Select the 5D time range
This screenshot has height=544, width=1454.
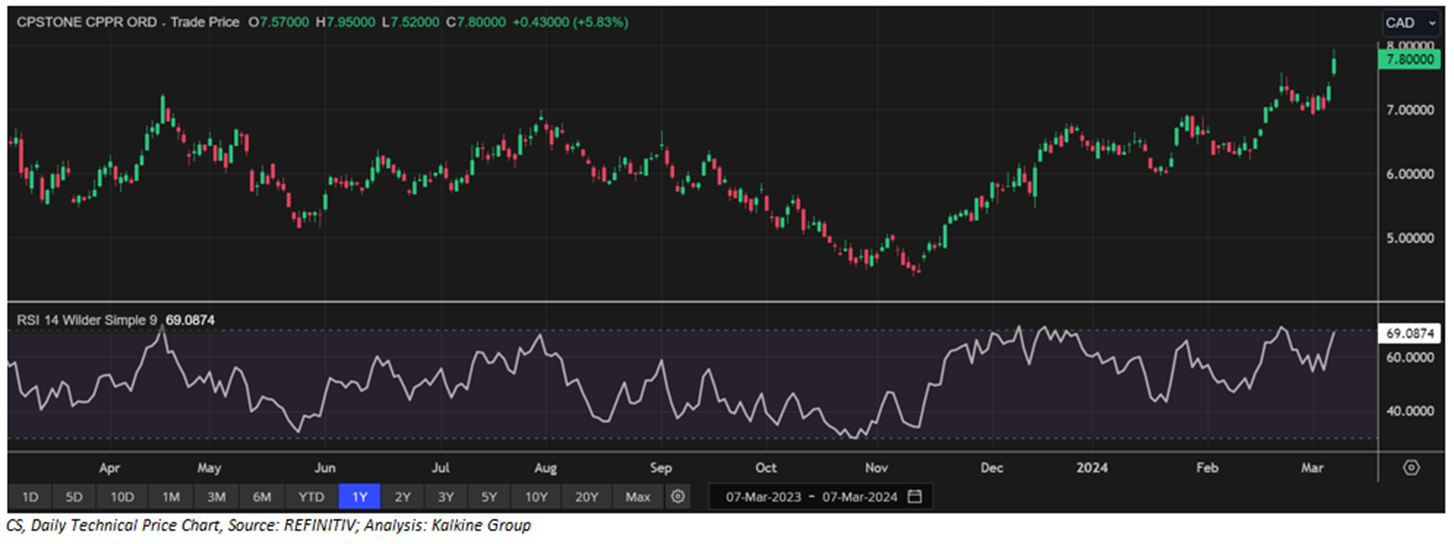click(76, 497)
